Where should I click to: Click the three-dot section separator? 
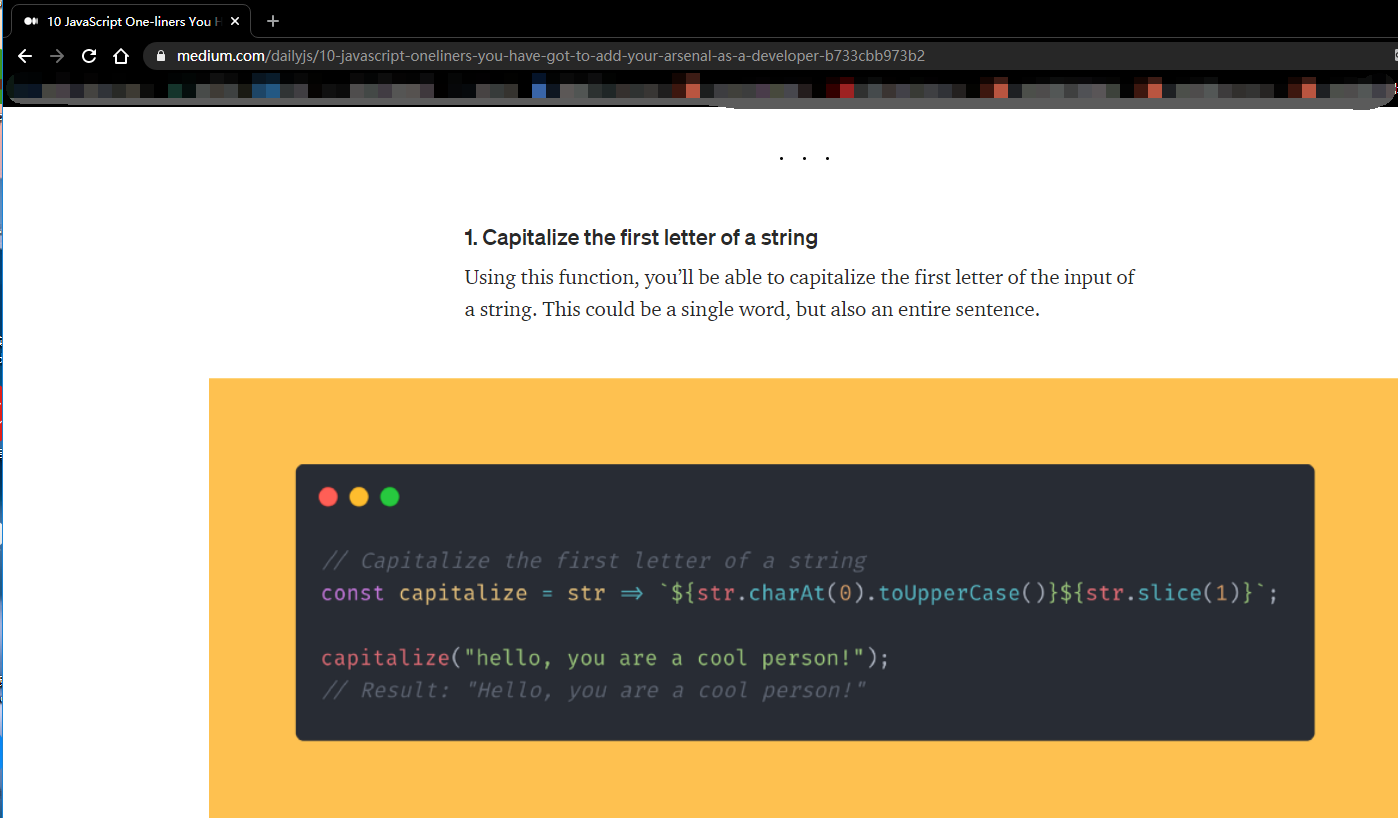[x=804, y=158]
